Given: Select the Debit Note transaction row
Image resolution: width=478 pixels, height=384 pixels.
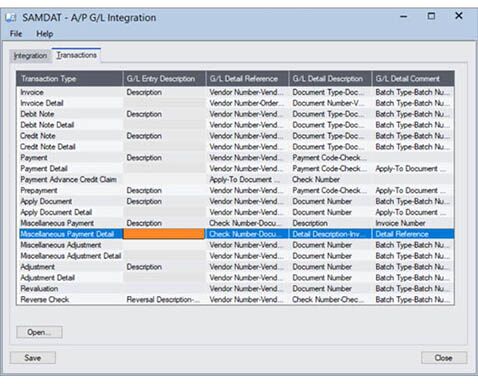Looking at the screenshot, I should coord(235,114).
